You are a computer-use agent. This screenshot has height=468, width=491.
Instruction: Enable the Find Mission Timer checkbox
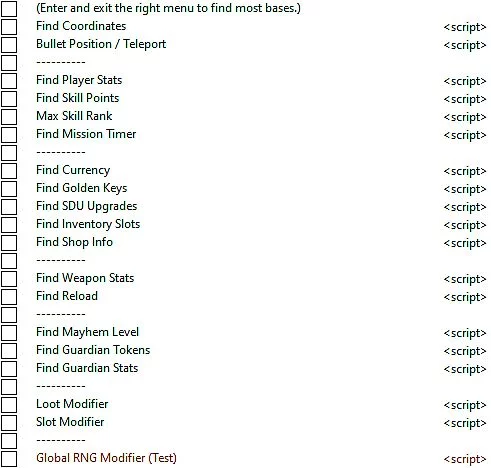9,134
